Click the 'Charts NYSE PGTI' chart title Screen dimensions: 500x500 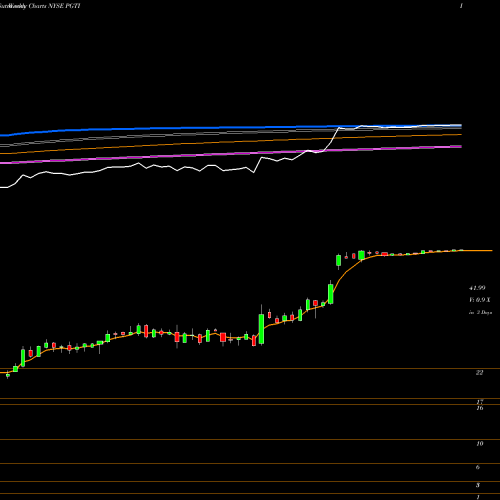pos(54,6)
